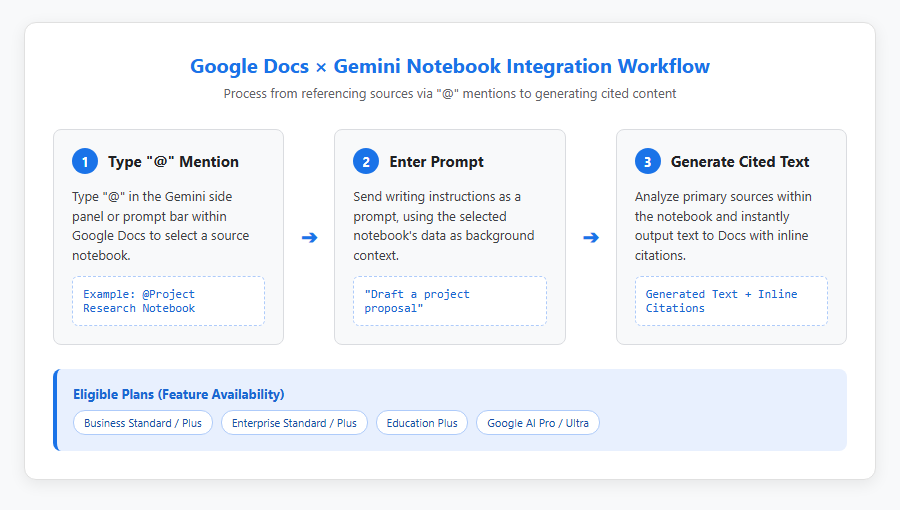The width and height of the screenshot is (900, 510).
Task: Select the 'Business Standard / Plus' plan pill
Action: (x=143, y=423)
